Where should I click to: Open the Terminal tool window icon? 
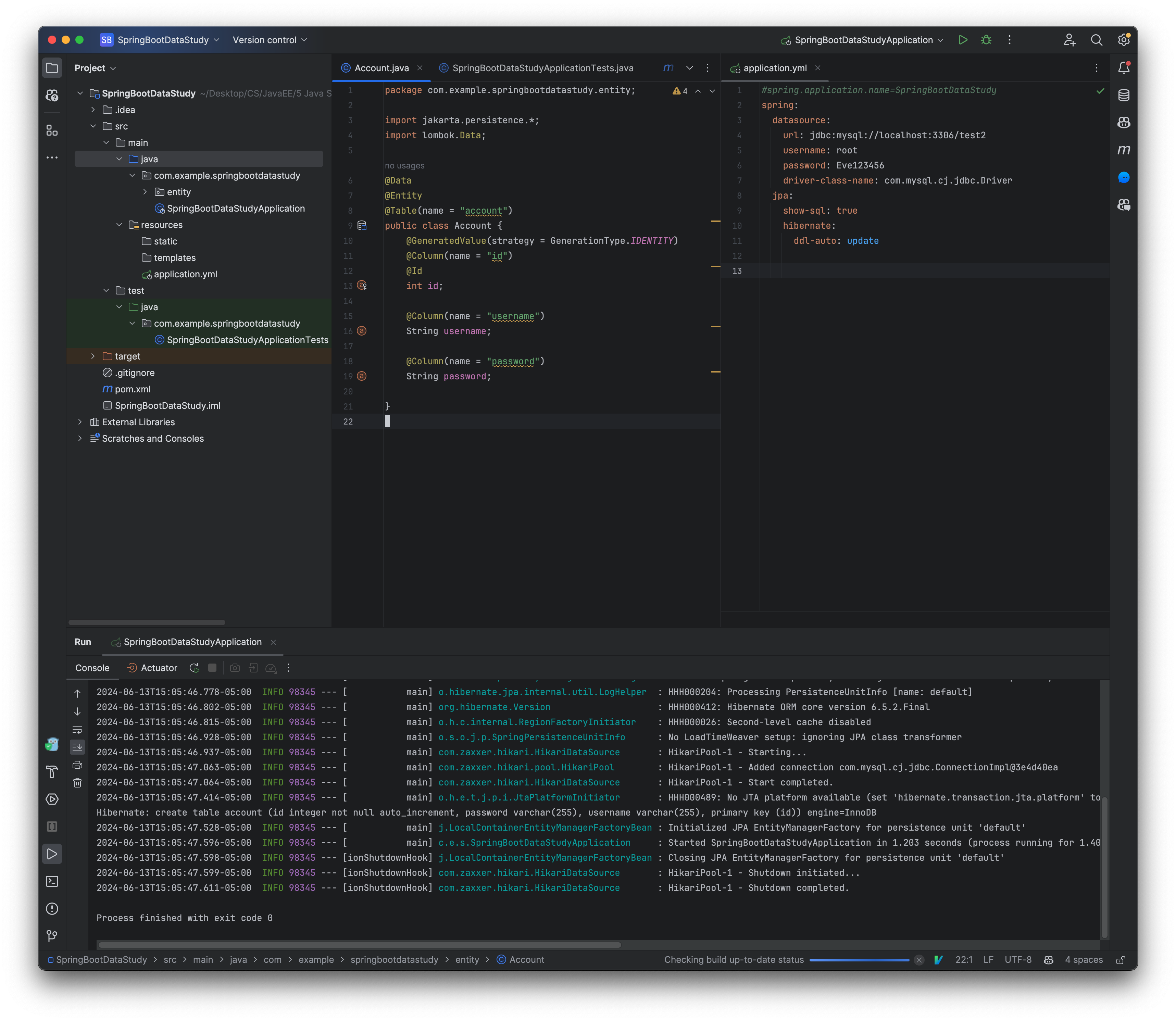click(52, 881)
